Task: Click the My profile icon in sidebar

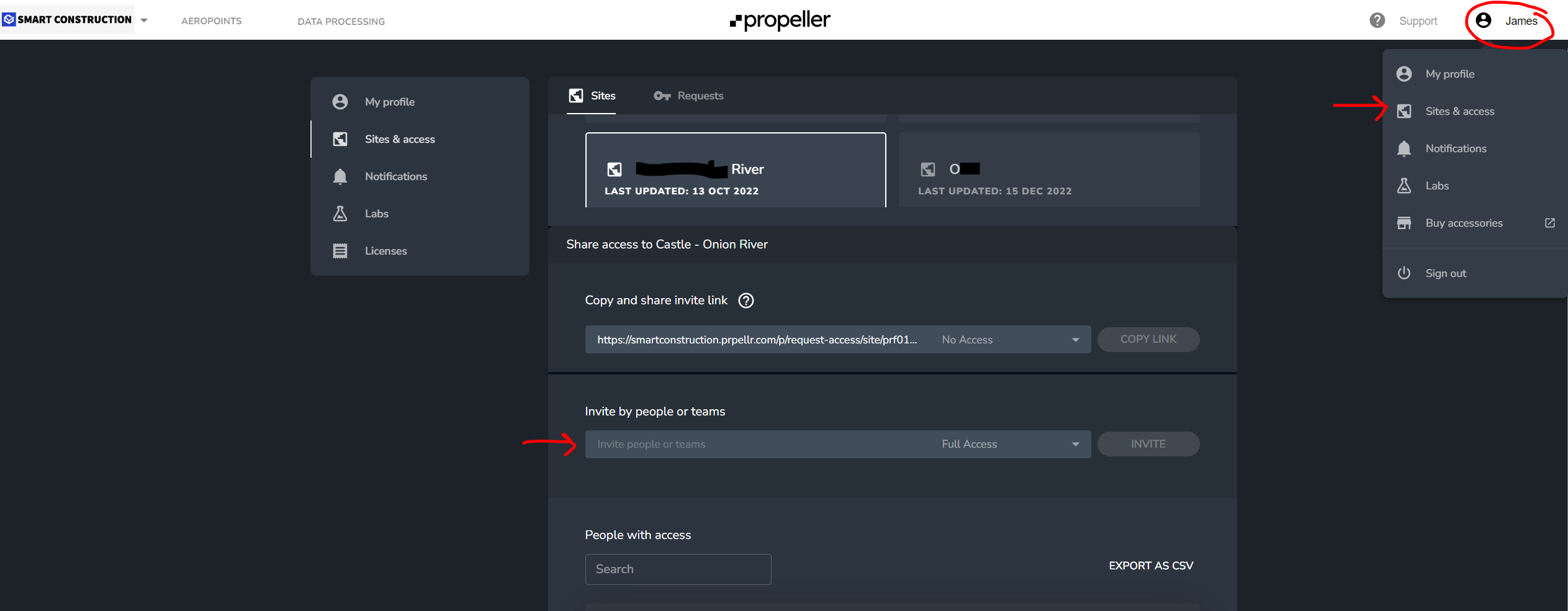Action: point(340,102)
